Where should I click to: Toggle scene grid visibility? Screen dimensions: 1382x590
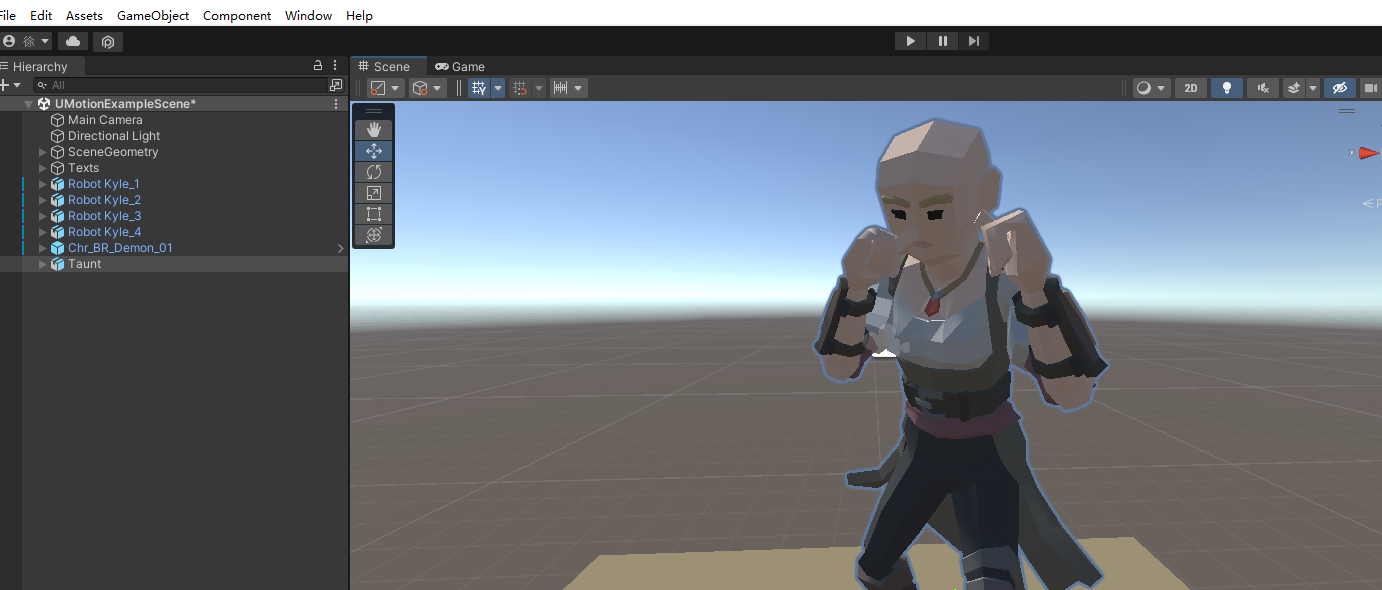point(479,88)
